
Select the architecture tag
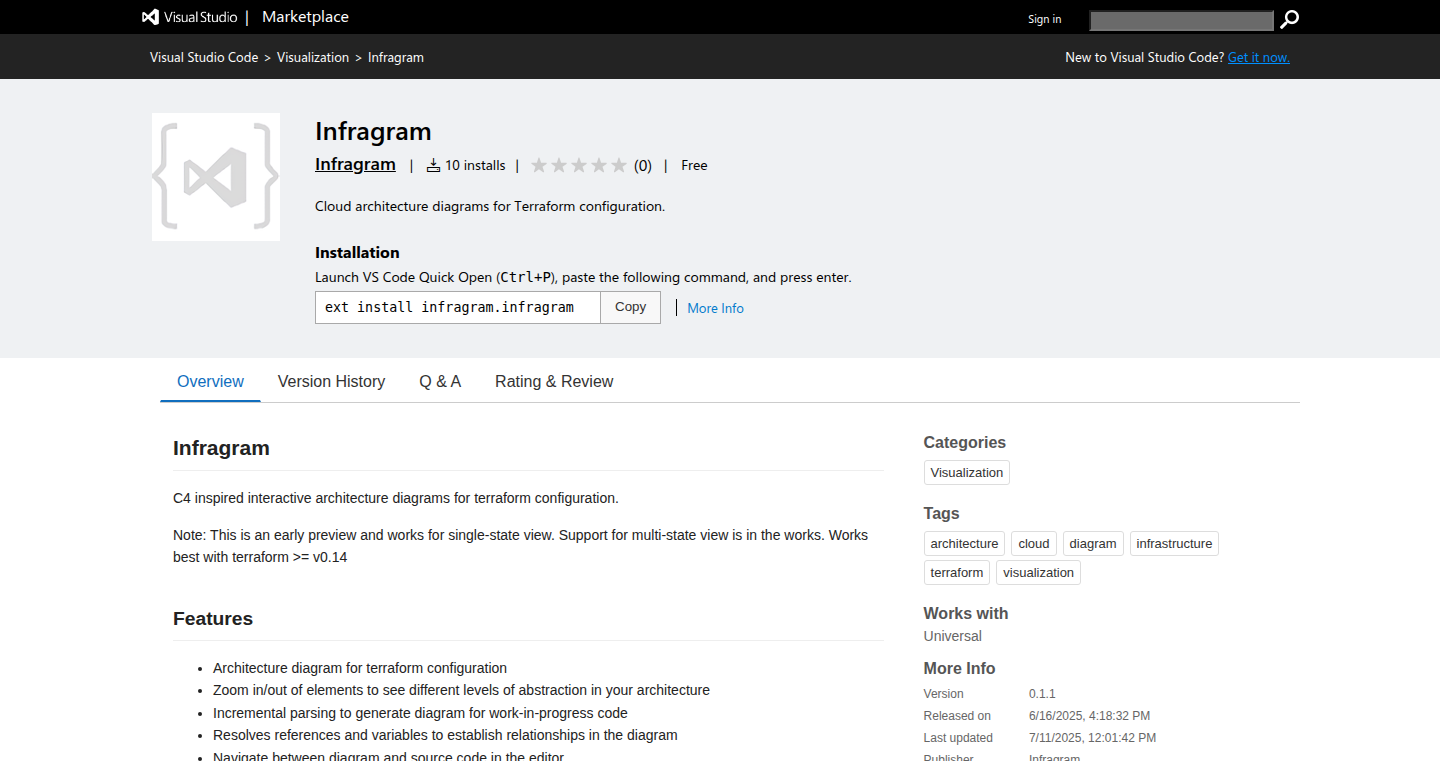964,544
